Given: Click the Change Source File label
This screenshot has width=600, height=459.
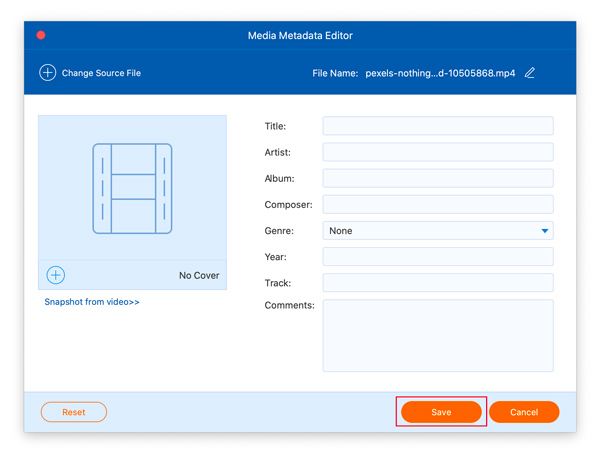Looking at the screenshot, I should [x=101, y=73].
